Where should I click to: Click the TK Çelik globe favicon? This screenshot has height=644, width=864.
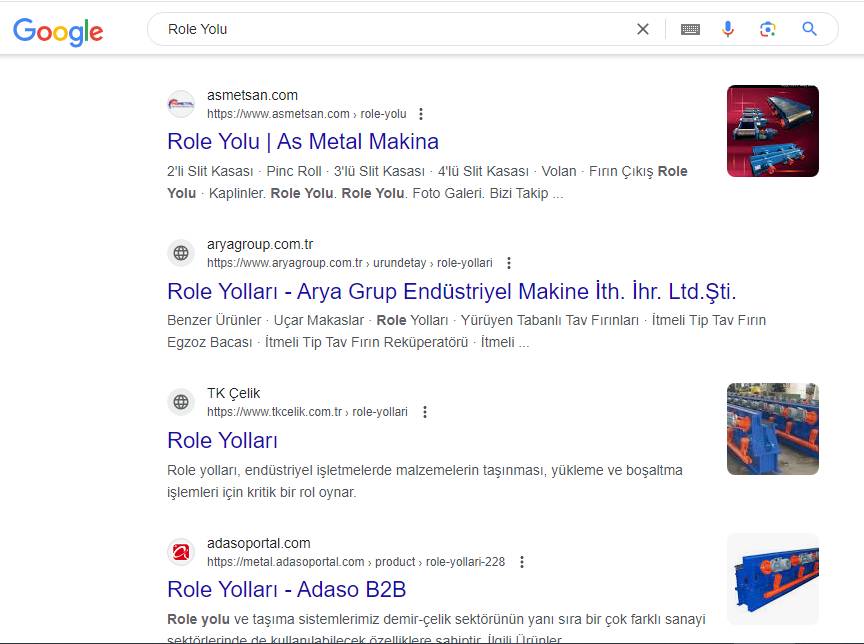[x=181, y=402]
